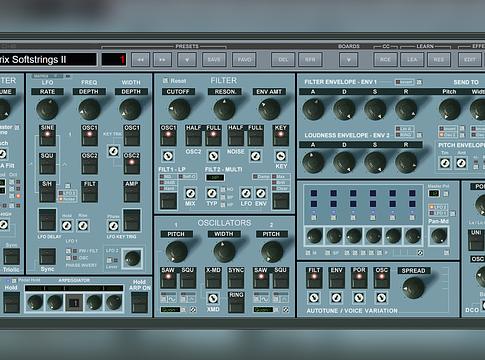This screenshot has width=485, height=360.
Task: Toggle the LFO SQU waveform switch
Action: [x=47, y=164]
